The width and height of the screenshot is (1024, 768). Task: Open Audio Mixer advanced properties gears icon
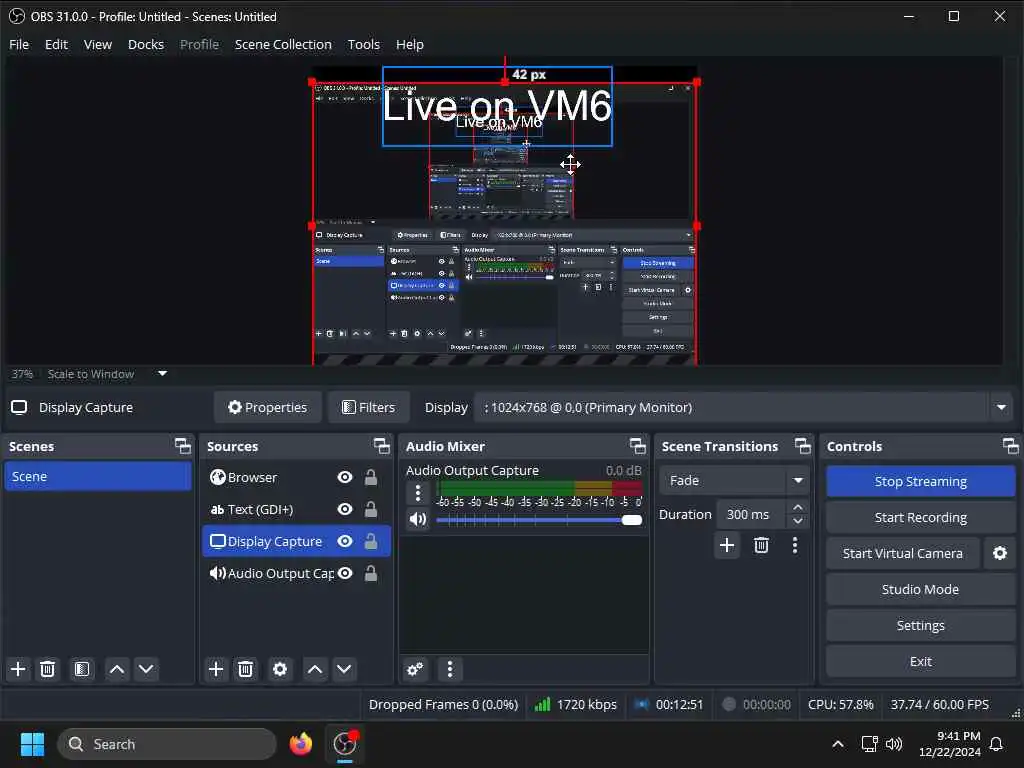(415, 669)
